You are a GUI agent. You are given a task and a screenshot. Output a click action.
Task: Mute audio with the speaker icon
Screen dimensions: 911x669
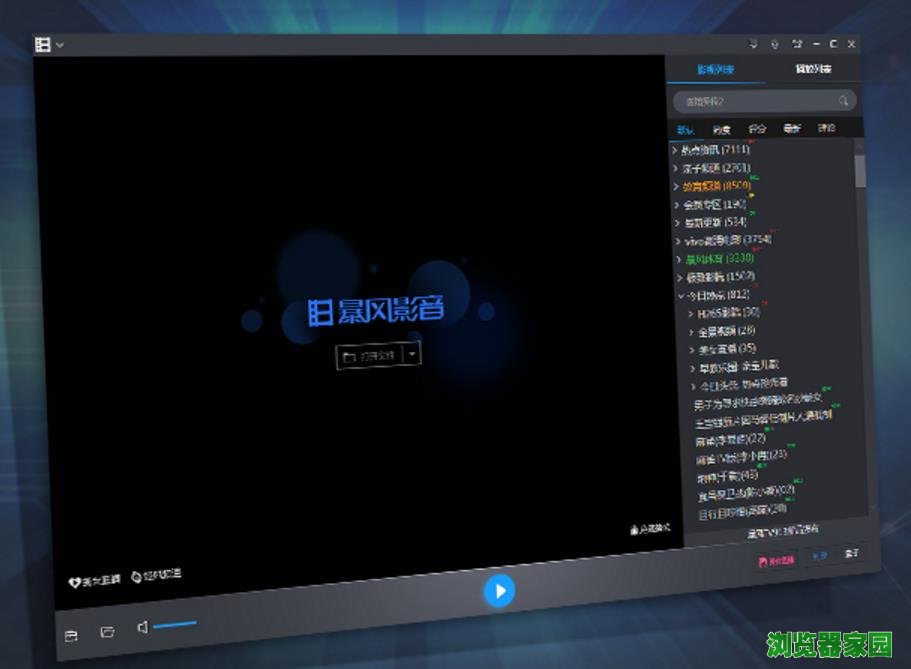point(143,627)
